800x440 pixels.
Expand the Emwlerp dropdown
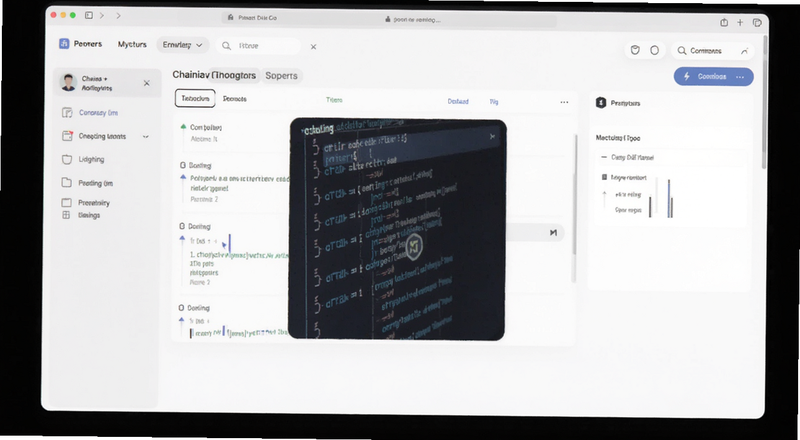pyautogui.click(x=183, y=45)
